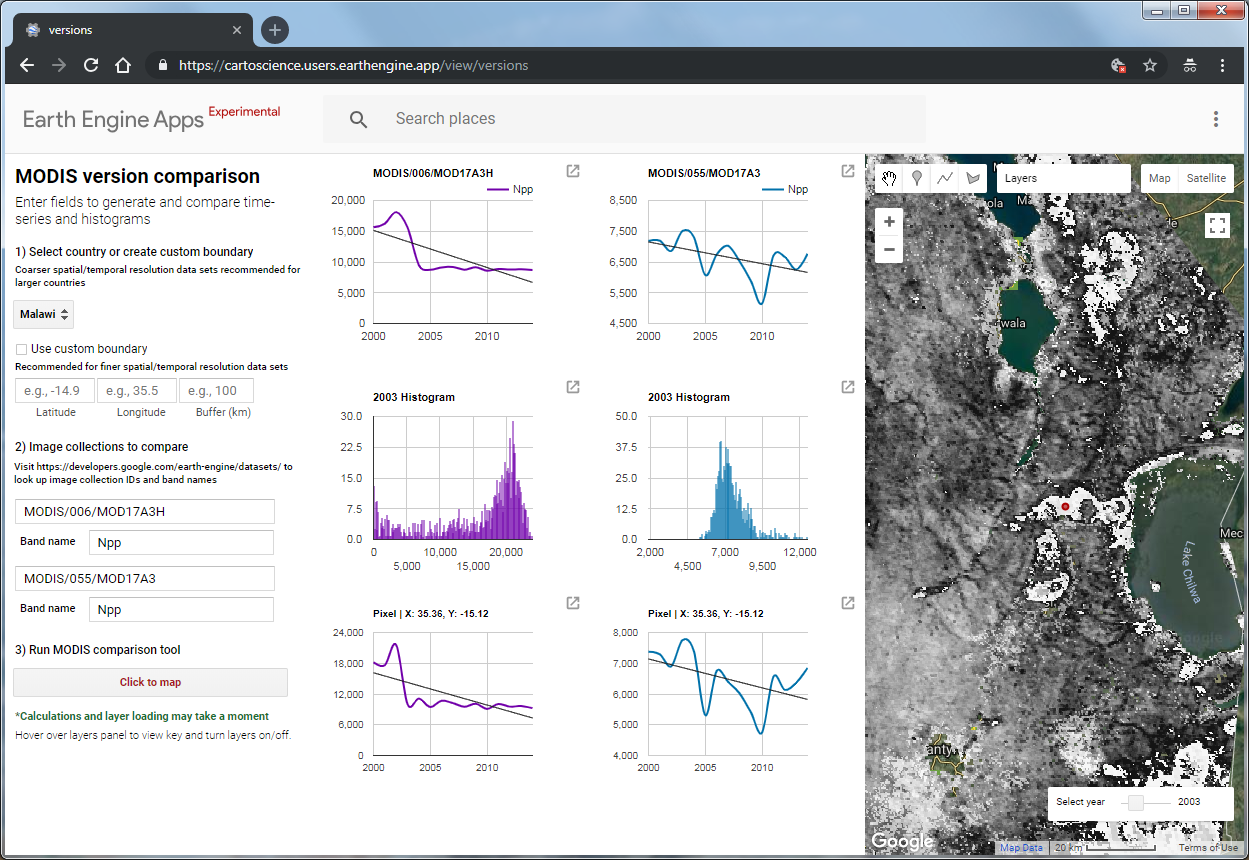This screenshot has height=860, width=1249.
Task: Pop out the blue 2003 Histogram chart
Action: click(x=848, y=387)
